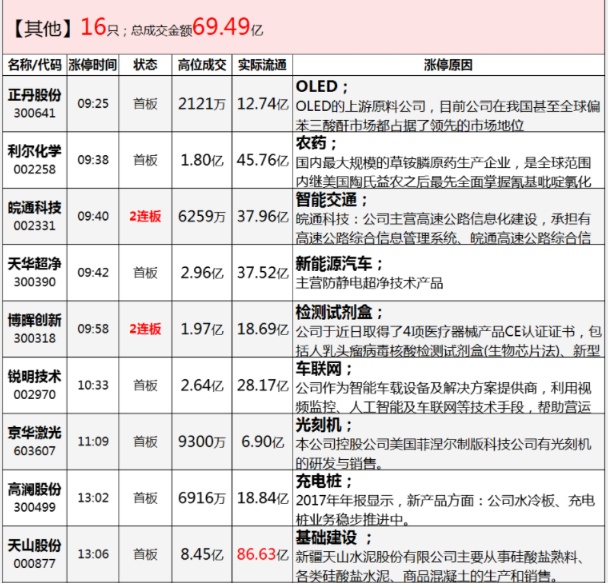This screenshot has height=583, width=608.
Task: Click the 09:42 limit-up time cell
Action: (x=93, y=273)
